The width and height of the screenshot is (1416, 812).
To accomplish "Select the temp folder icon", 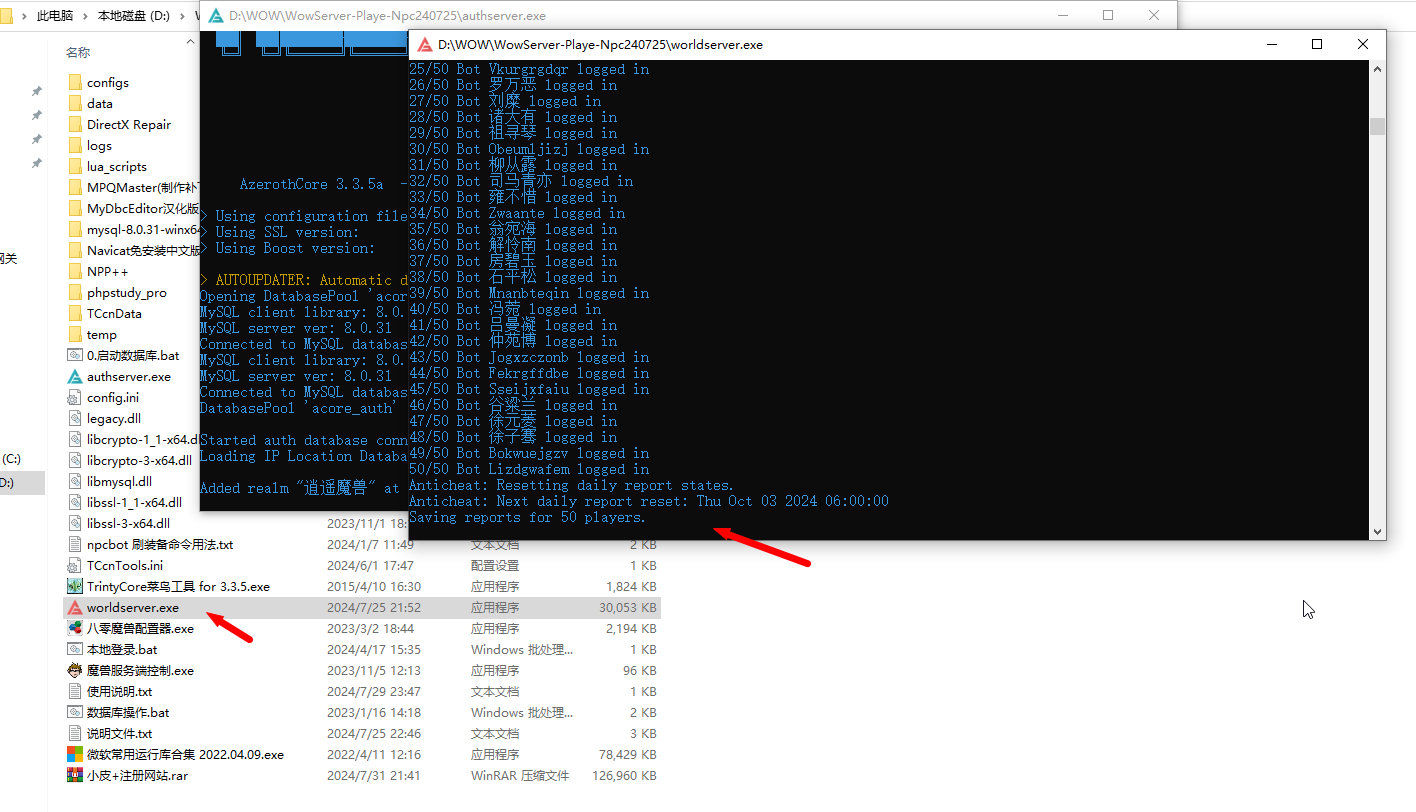I will (75, 334).
